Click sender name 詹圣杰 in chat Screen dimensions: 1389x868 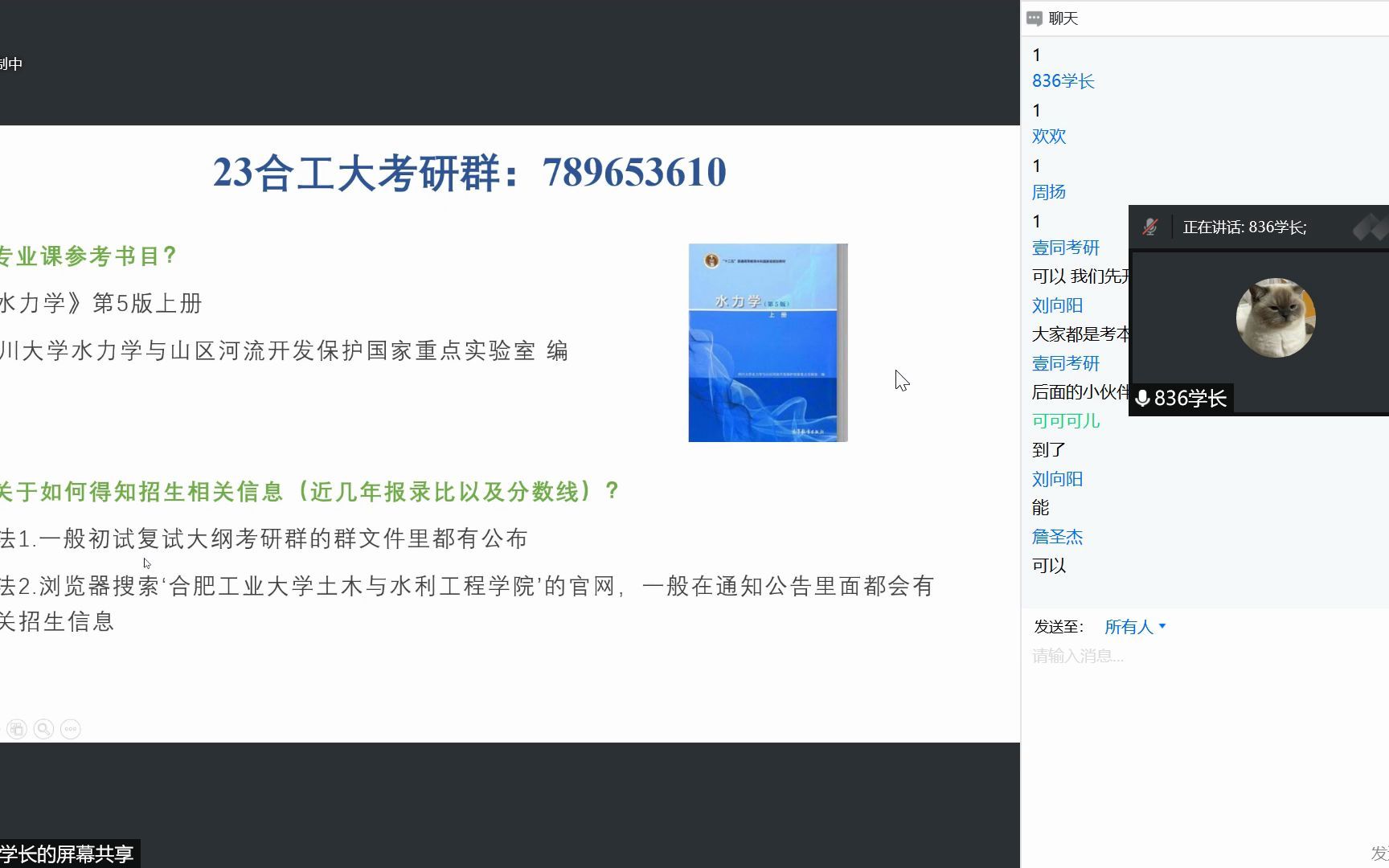[1057, 537]
